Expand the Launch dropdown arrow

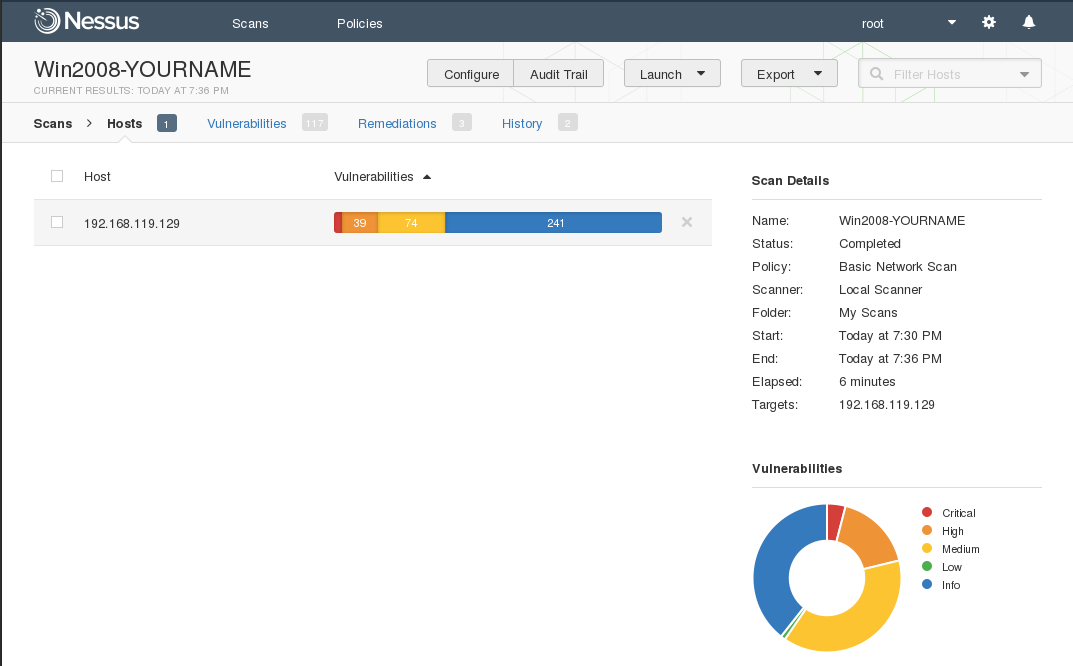[701, 73]
